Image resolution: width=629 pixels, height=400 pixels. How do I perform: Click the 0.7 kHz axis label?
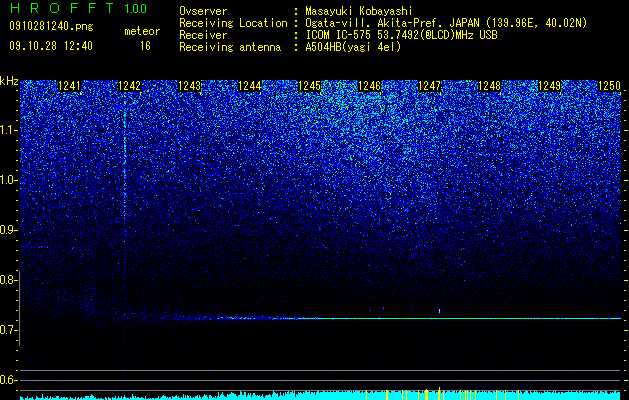coord(9,330)
